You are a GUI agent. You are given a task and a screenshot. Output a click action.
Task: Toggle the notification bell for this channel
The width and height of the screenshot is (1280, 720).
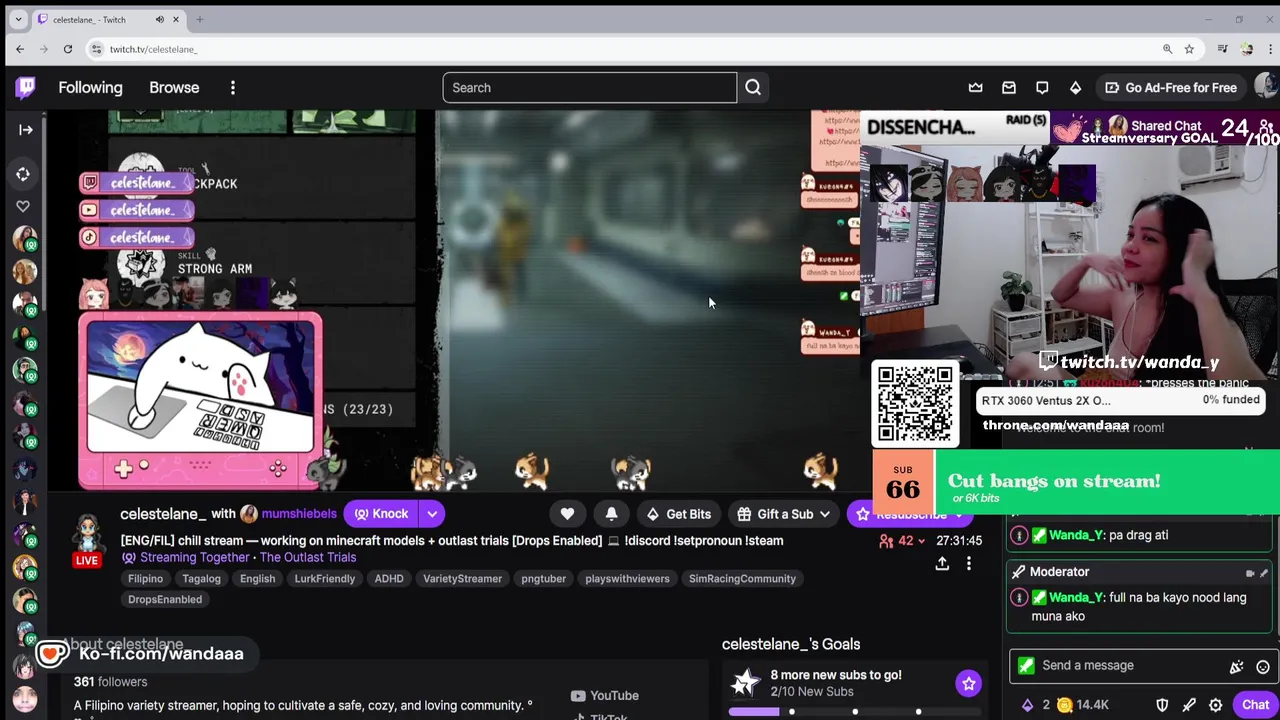click(x=611, y=514)
